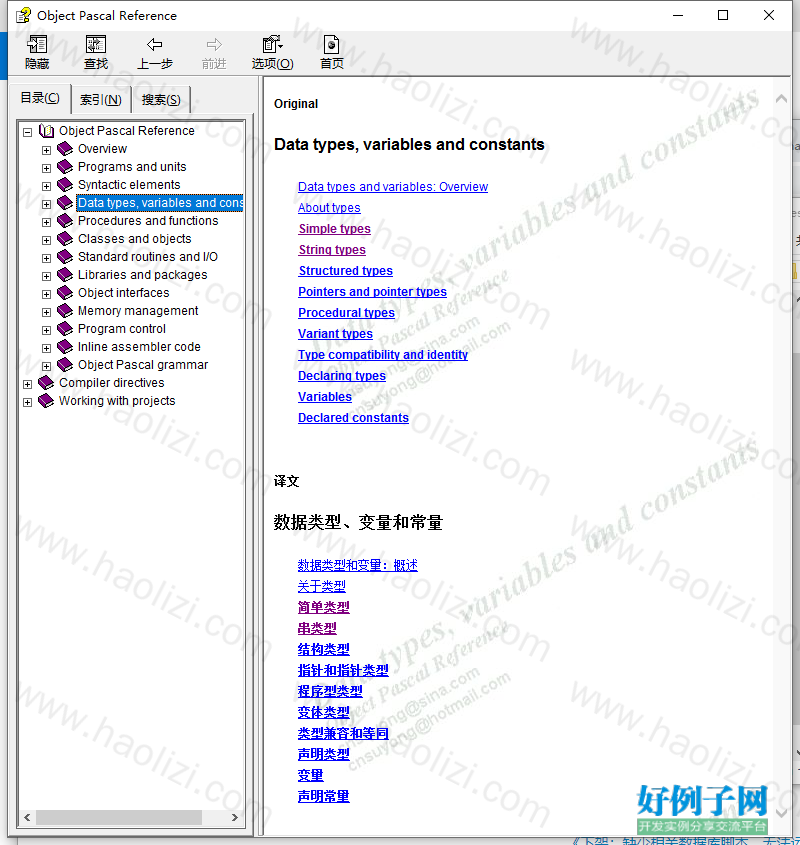Open the 结构类型 link

pos(323,649)
